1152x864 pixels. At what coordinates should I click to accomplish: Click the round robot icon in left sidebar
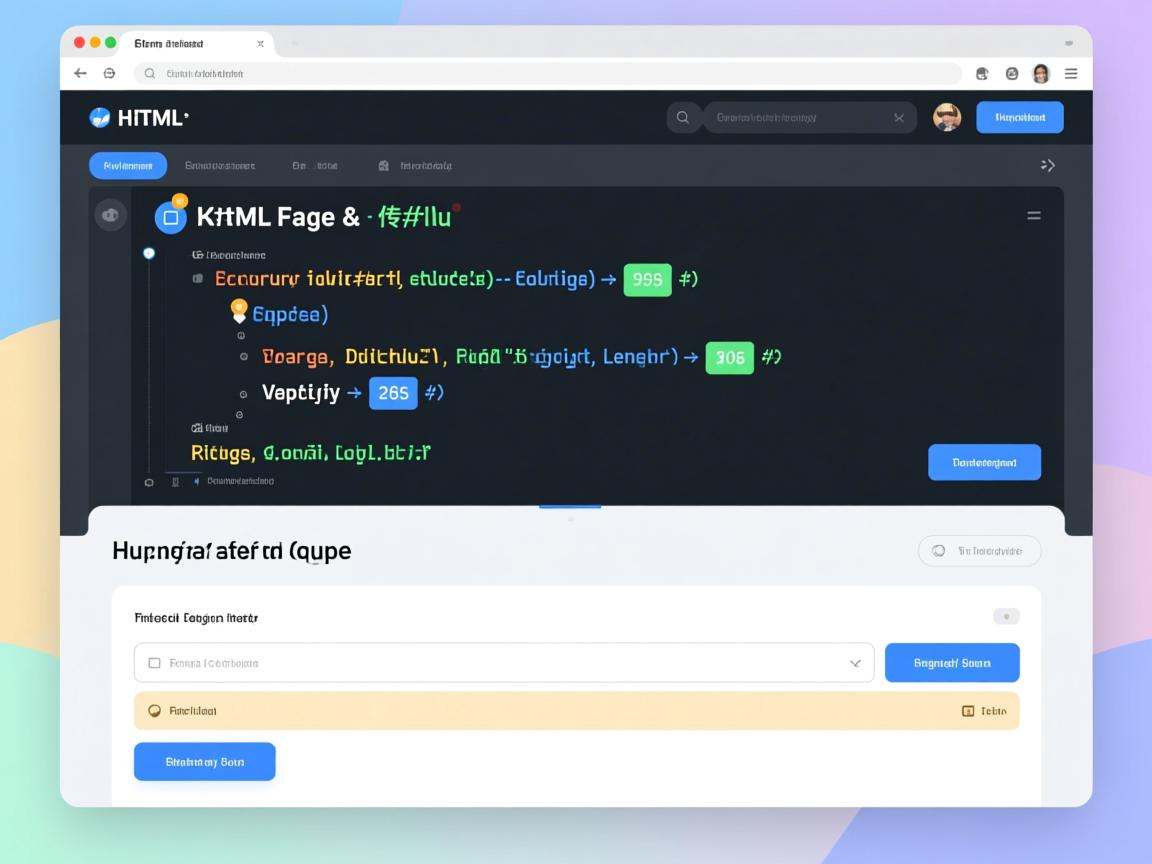(110, 215)
